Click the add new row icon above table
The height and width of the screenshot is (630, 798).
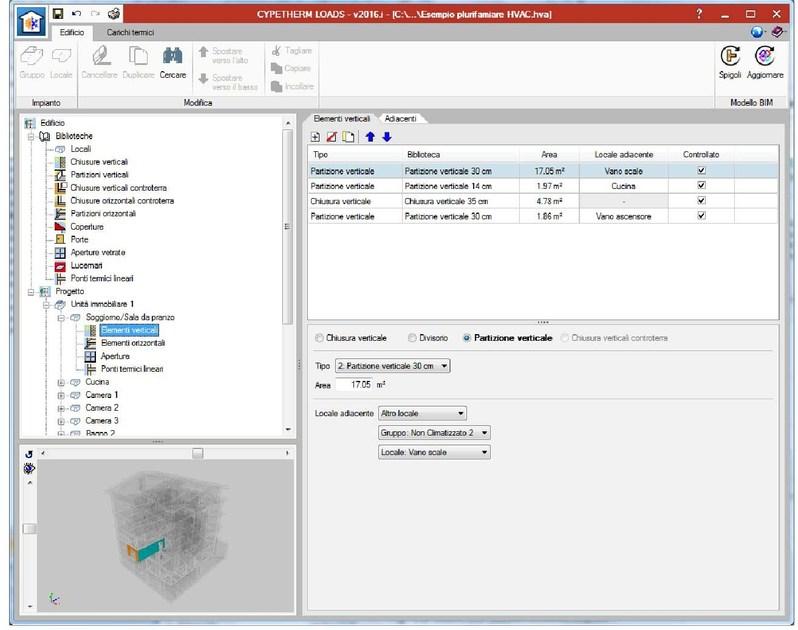click(x=316, y=137)
